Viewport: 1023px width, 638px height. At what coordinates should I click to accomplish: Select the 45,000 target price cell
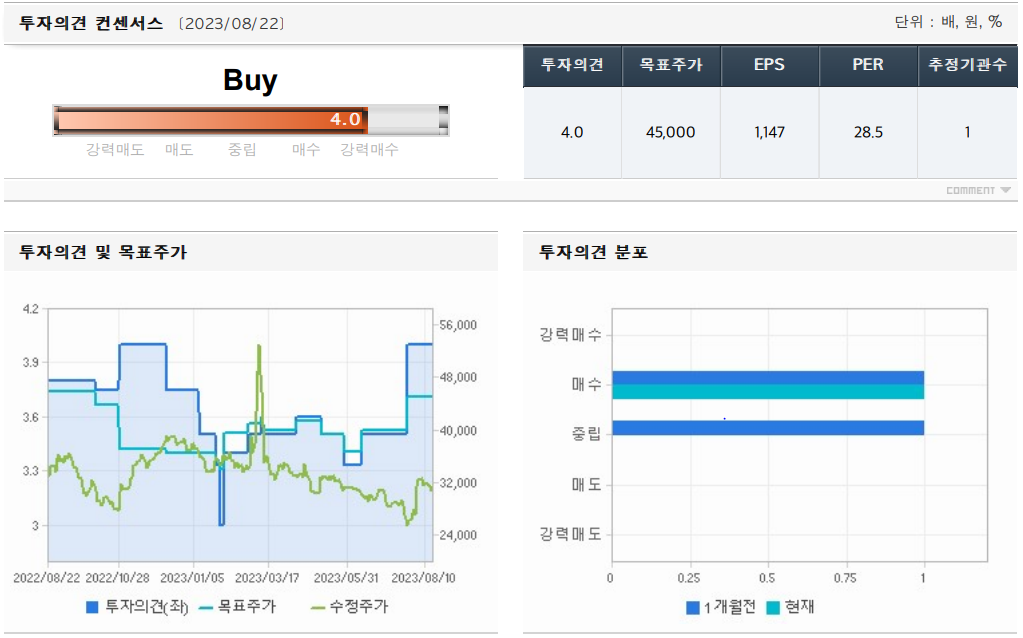click(671, 132)
